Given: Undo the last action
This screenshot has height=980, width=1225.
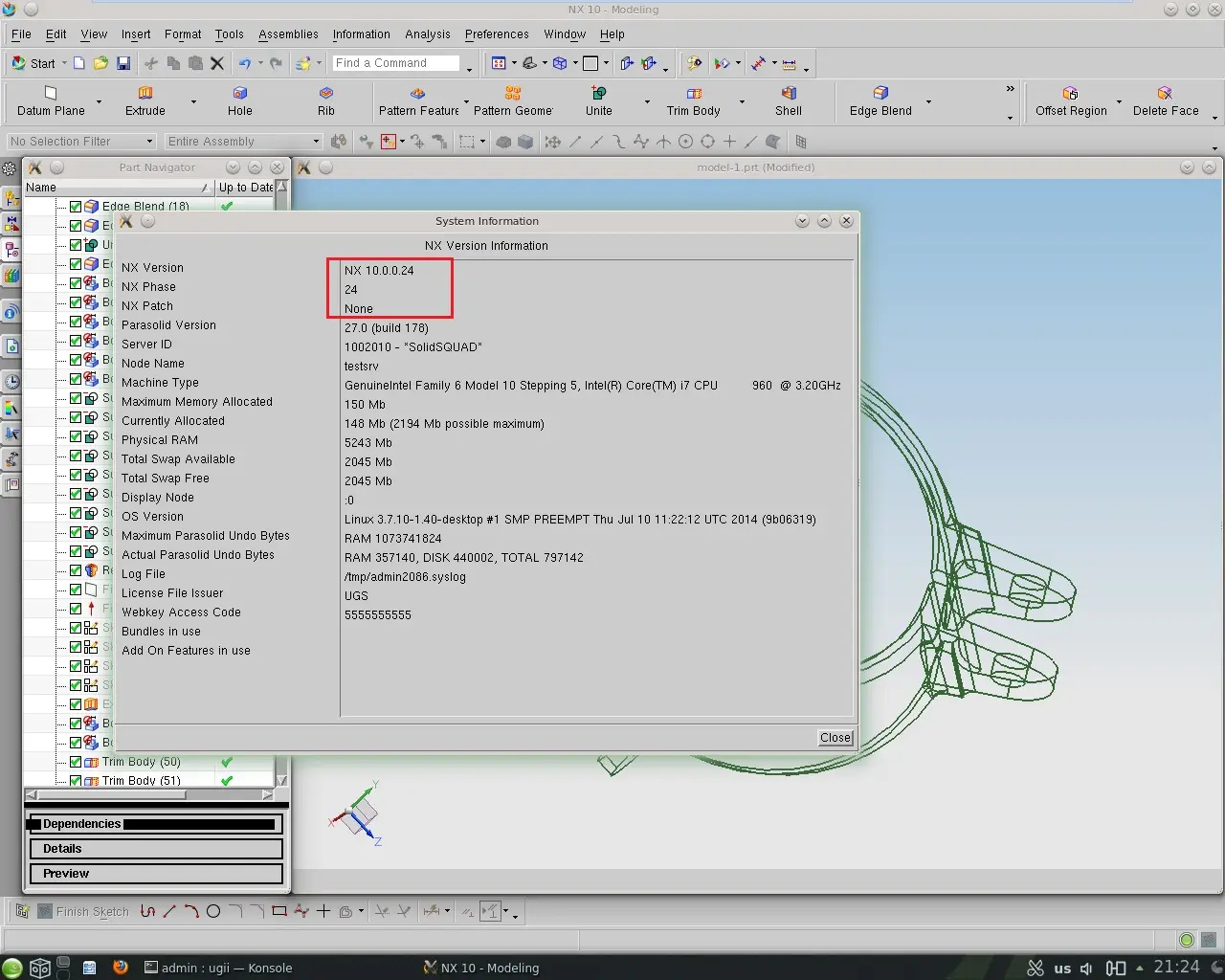Looking at the screenshot, I should 245,63.
